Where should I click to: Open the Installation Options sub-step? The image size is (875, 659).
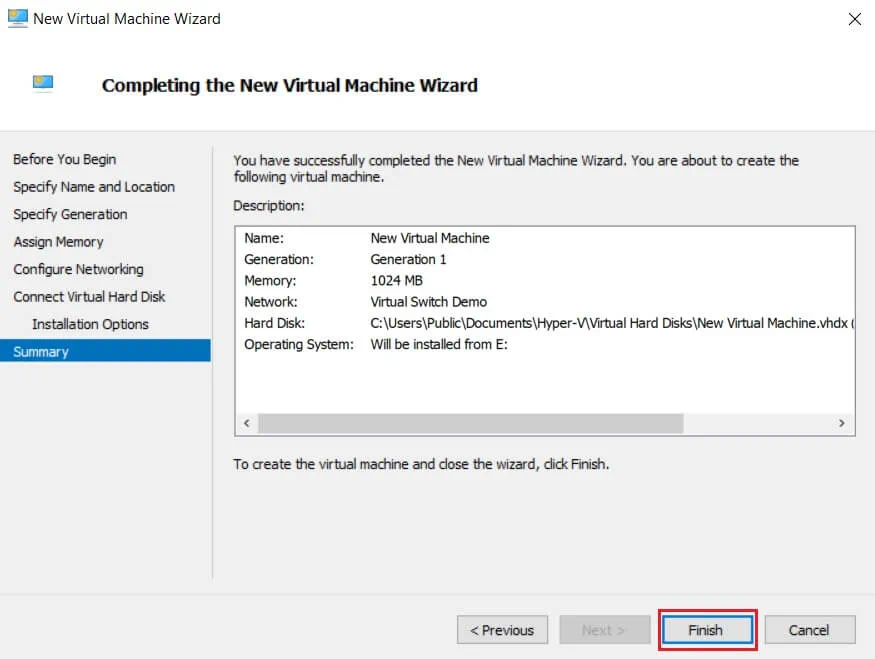[90, 324]
